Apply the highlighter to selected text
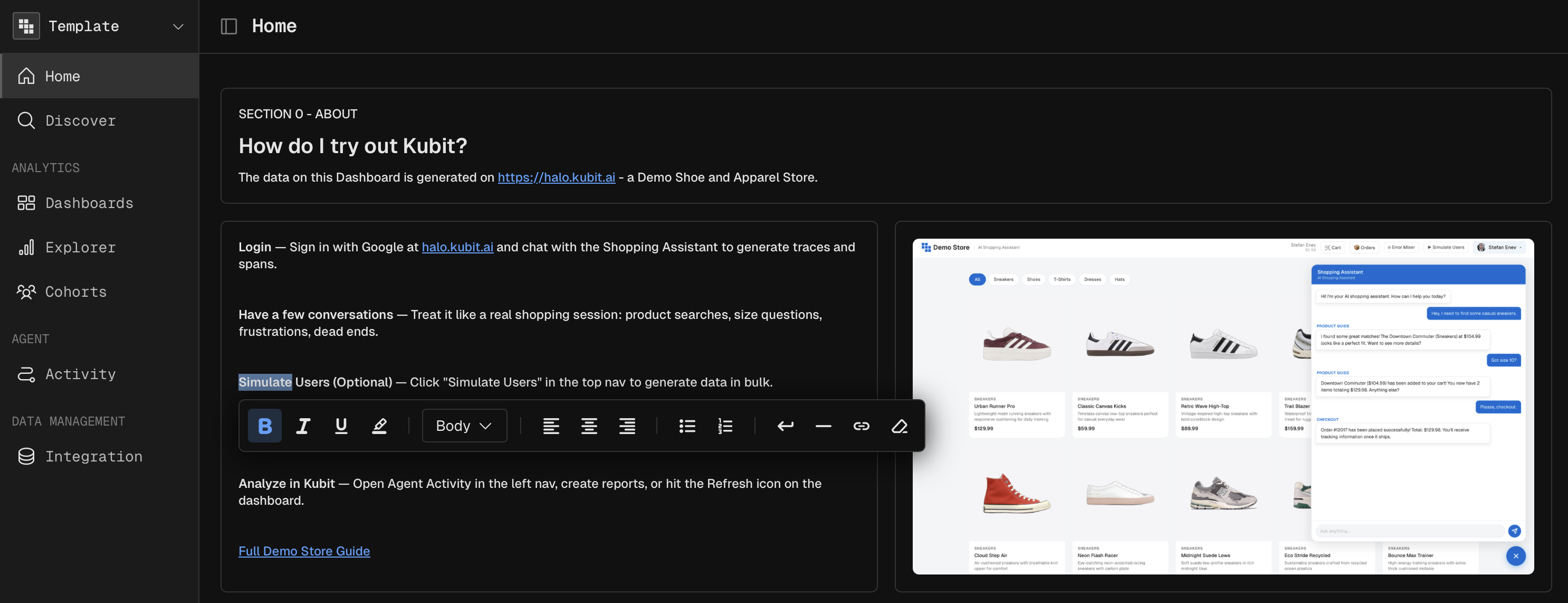1568x603 pixels. pyautogui.click(x=379, y=426)
